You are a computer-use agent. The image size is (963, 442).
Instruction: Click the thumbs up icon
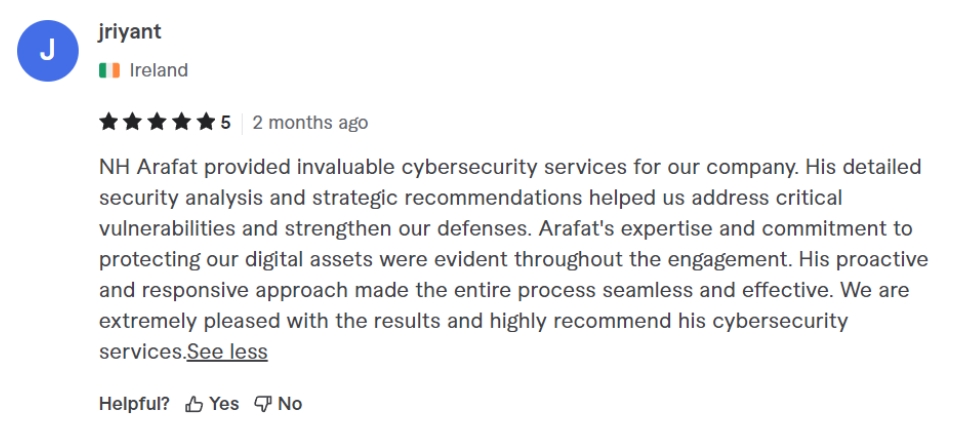194,404
